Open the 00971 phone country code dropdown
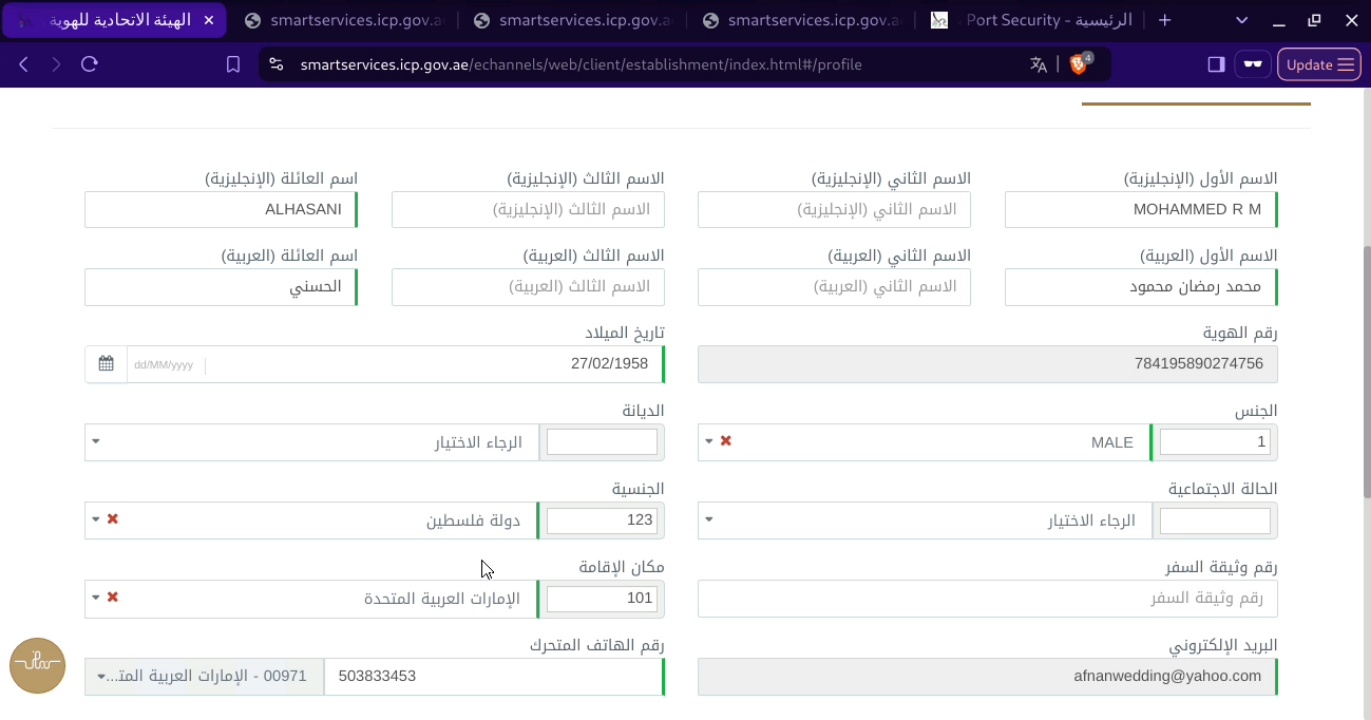Screen dimensions: 1371x720 coord(204,676)
